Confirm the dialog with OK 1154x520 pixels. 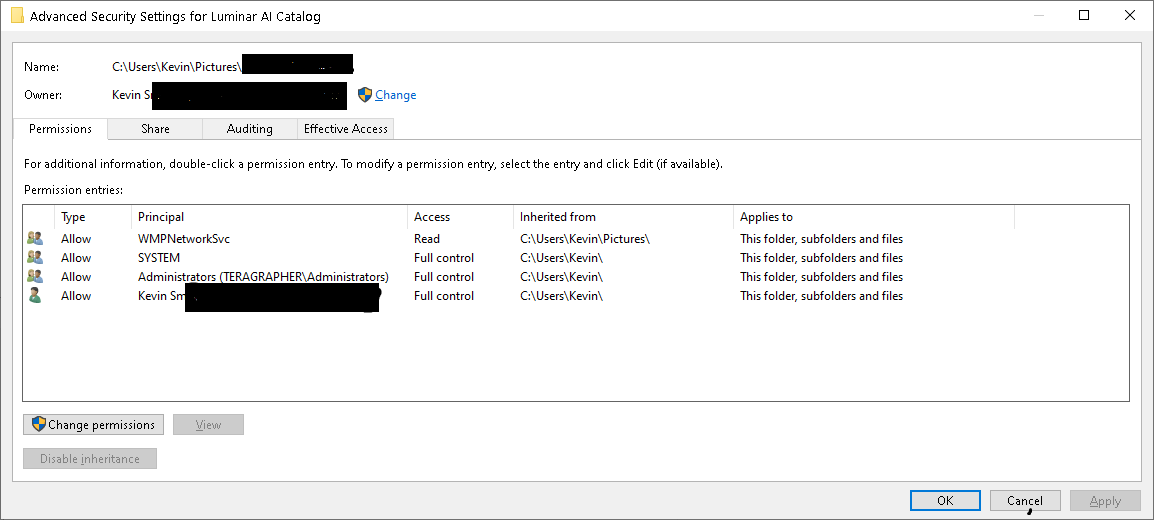pos(945,500)
